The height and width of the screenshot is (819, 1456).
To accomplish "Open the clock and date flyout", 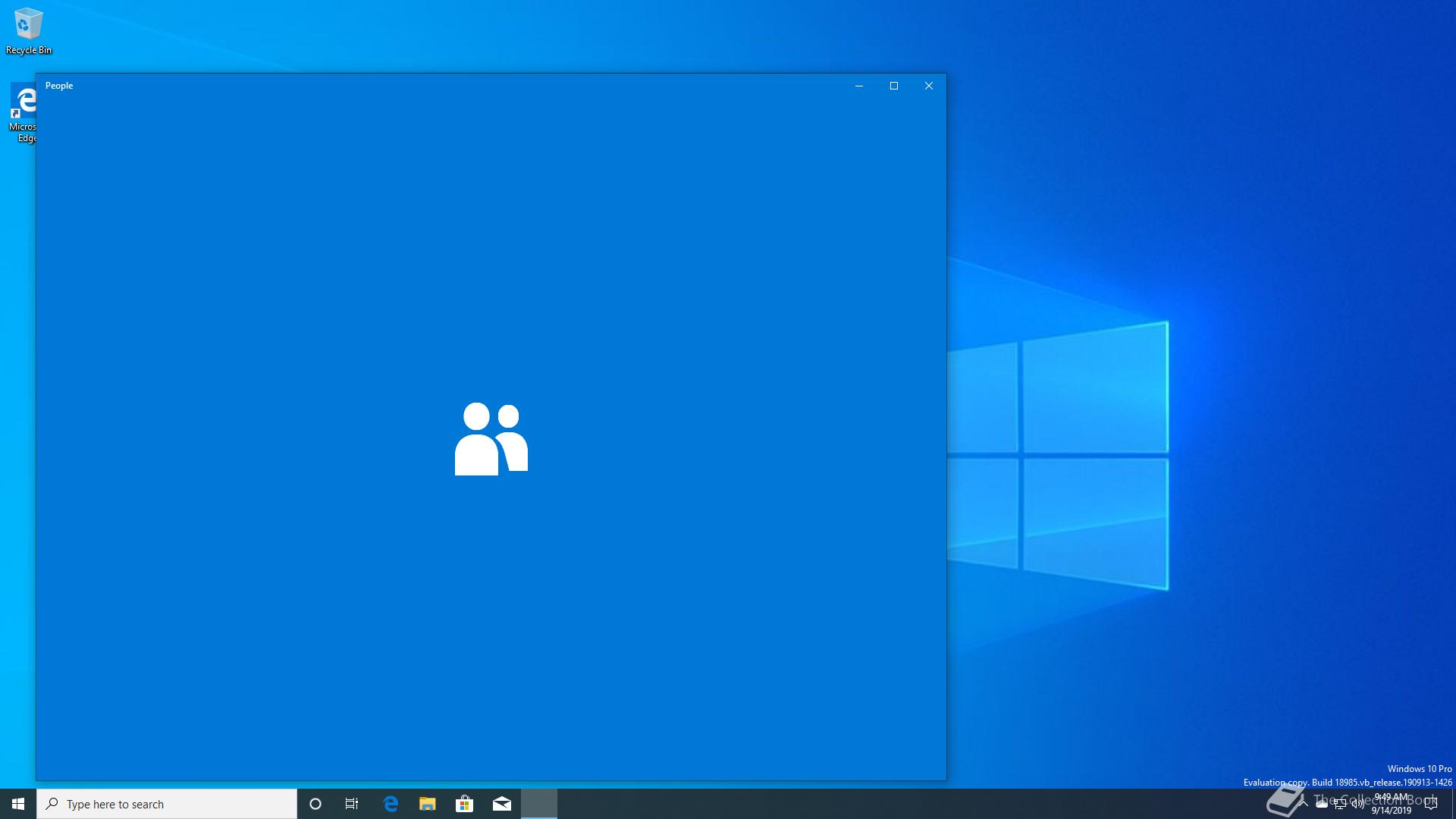I will pos(1391,804).
